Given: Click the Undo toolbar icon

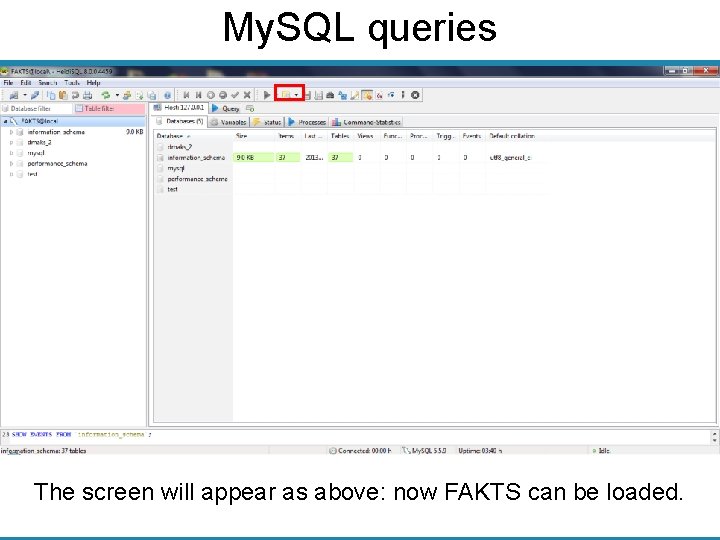Looking at the screenshot, I should [75, 96].
